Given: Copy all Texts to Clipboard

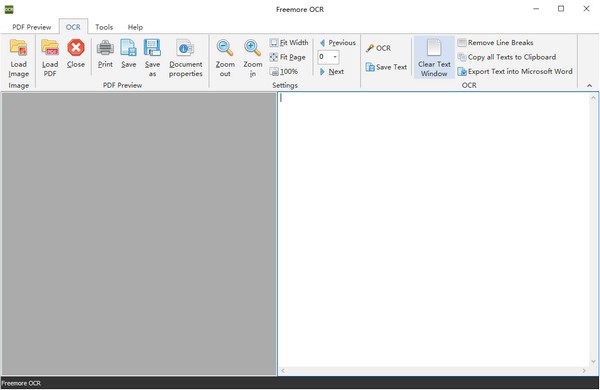Looking at the screenshot, I should 507,57.
